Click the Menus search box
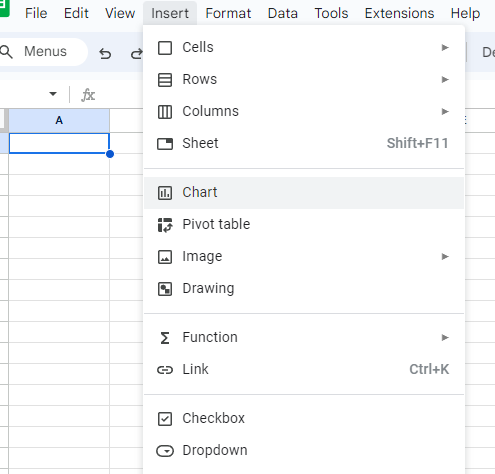 [42, 52]
